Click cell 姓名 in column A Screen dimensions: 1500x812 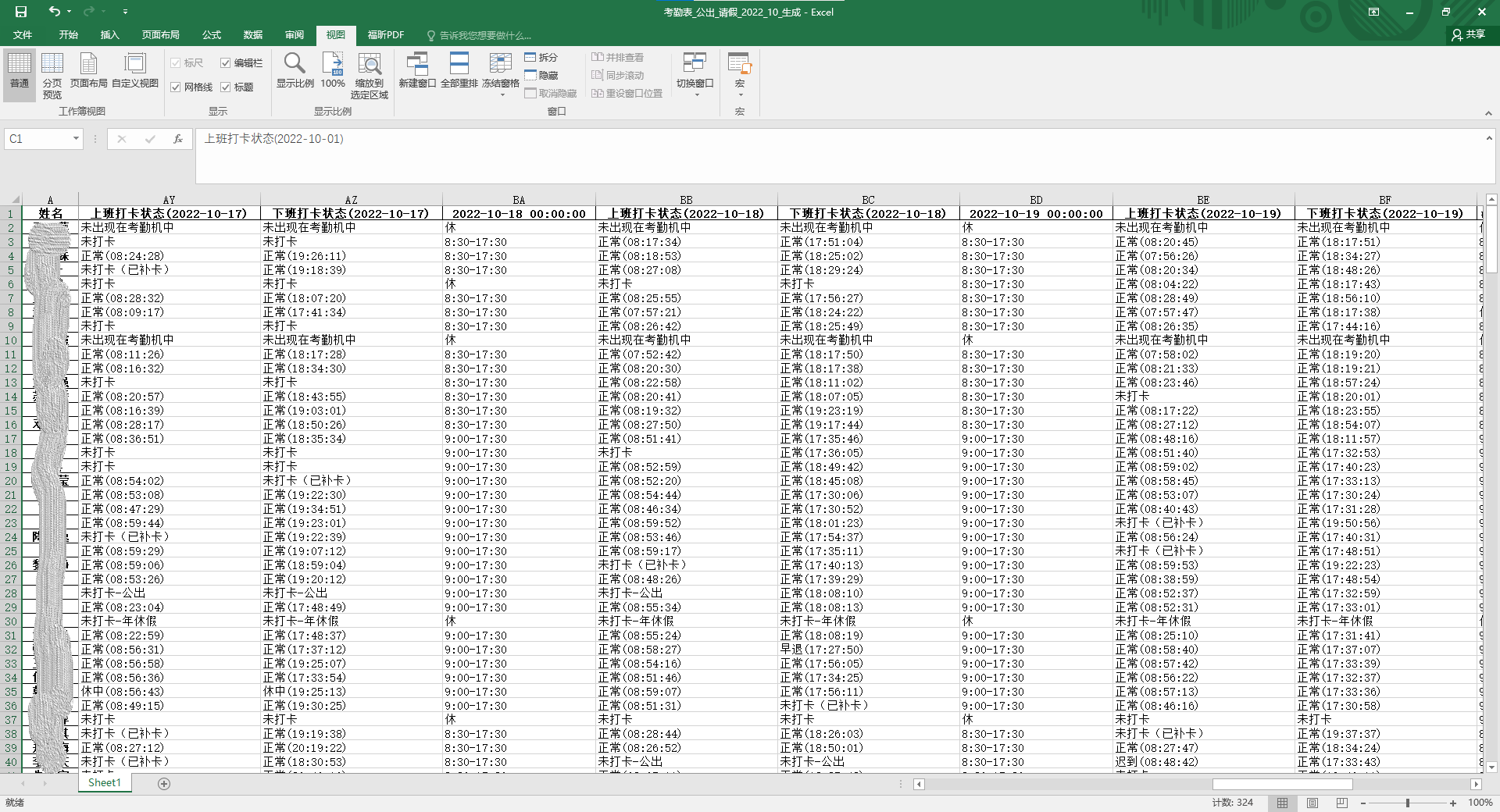50,214
